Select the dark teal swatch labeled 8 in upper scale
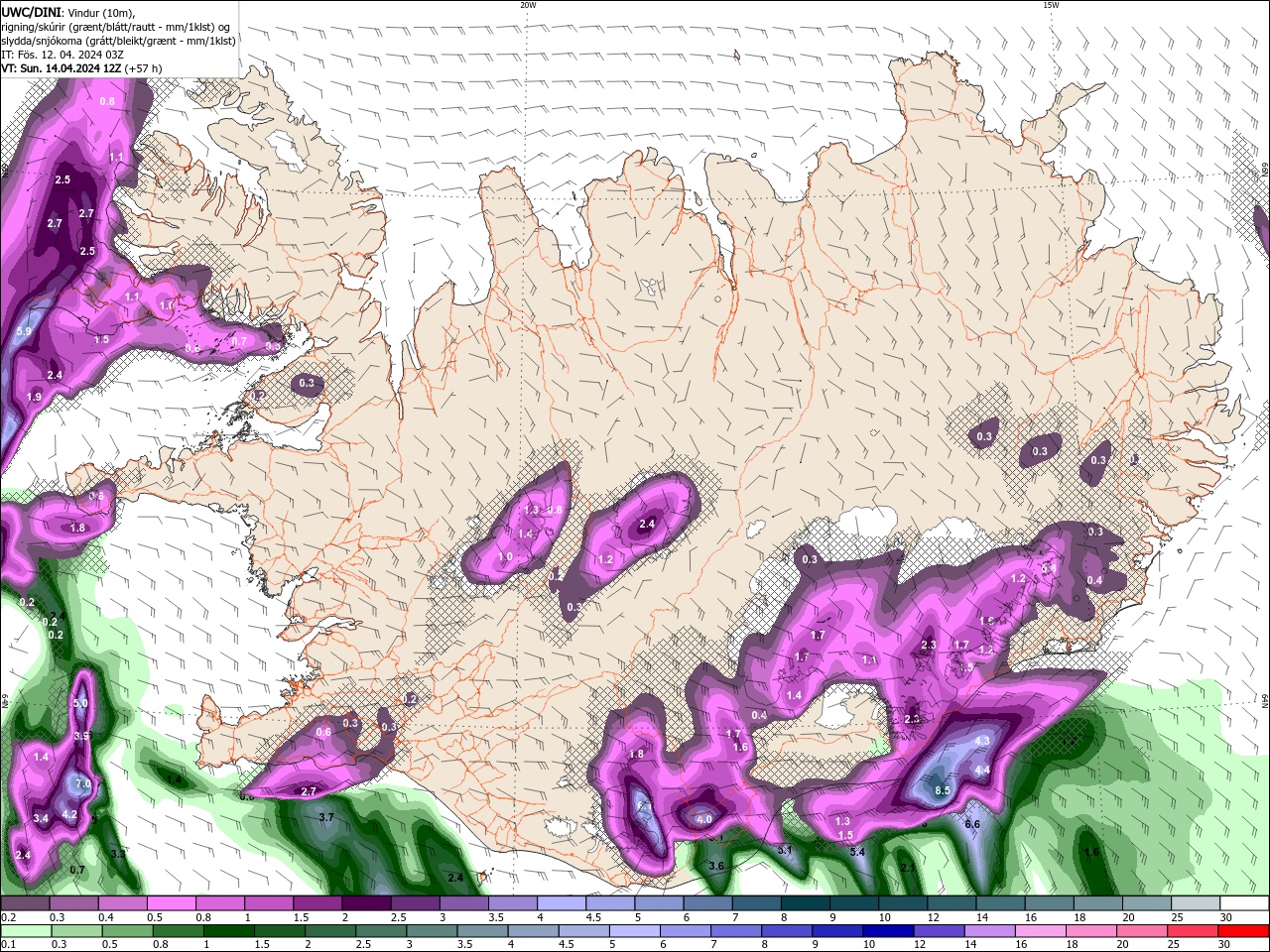1270x952 pixels. coord(806,903)
